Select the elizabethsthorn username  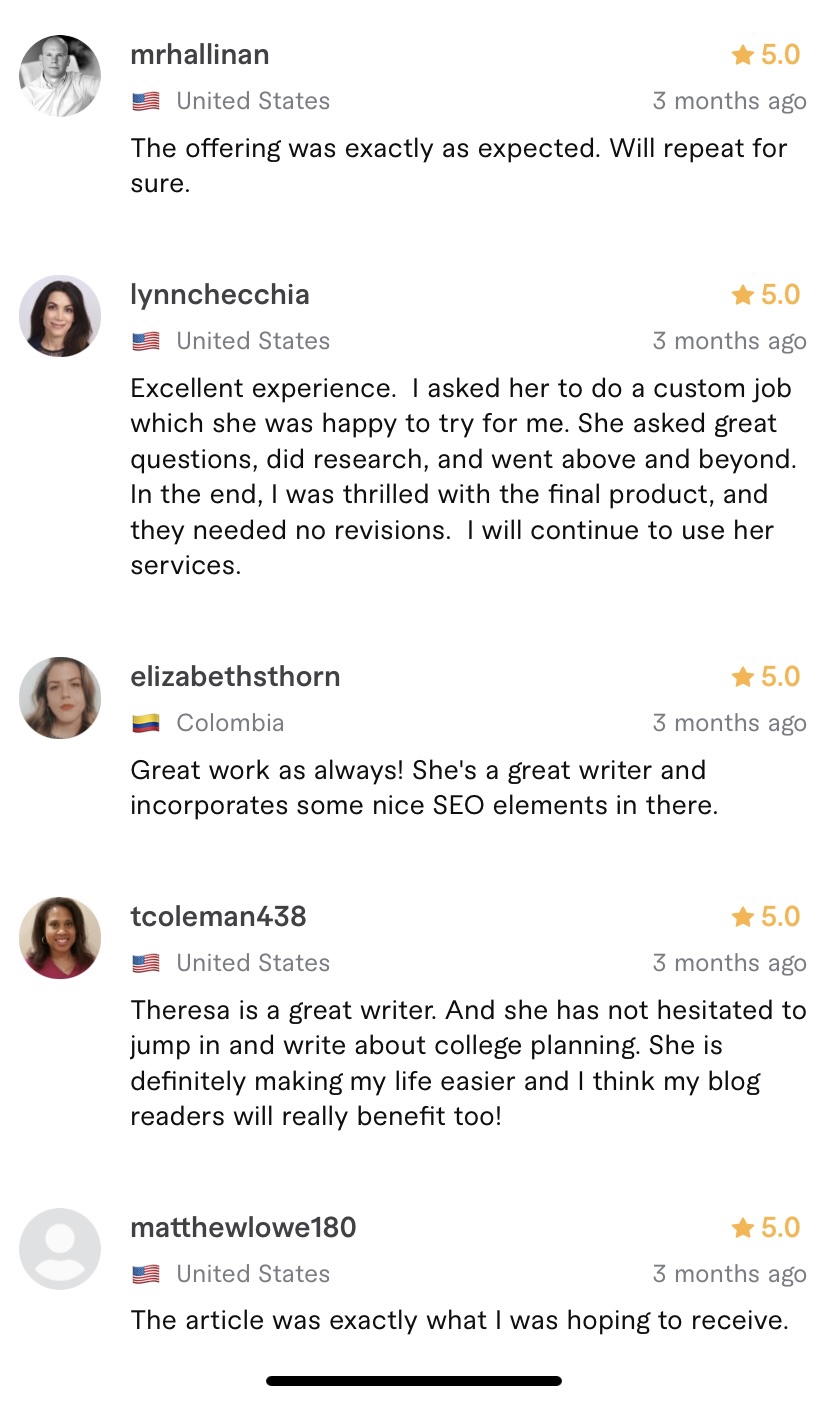tap(235, 677)
